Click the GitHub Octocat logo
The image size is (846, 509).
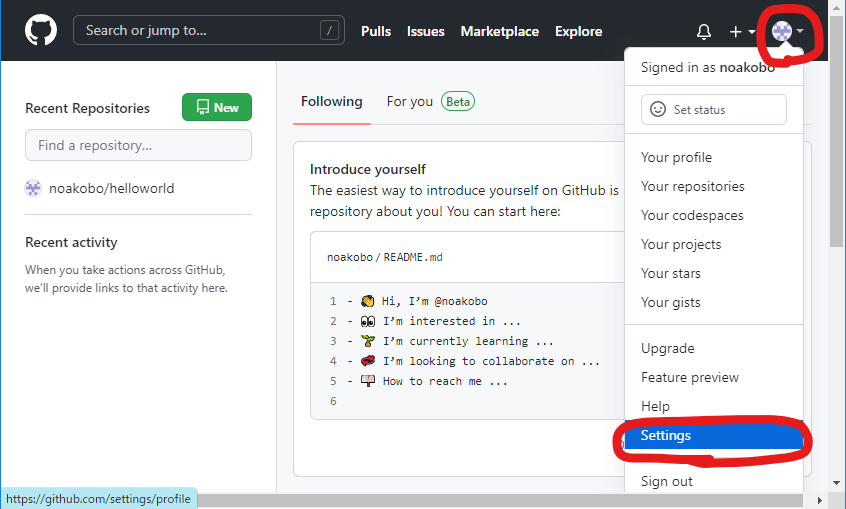pos(41,30)
